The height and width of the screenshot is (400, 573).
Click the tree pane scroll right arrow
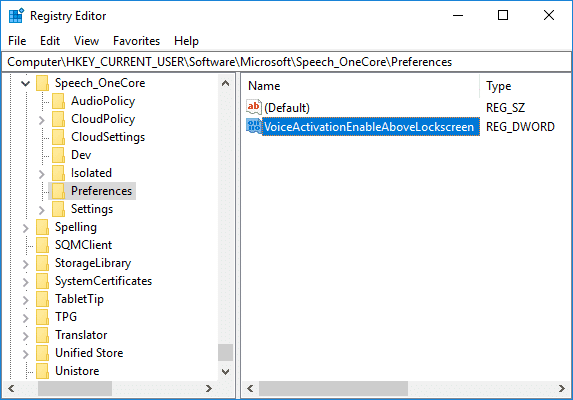coord(209,388)
